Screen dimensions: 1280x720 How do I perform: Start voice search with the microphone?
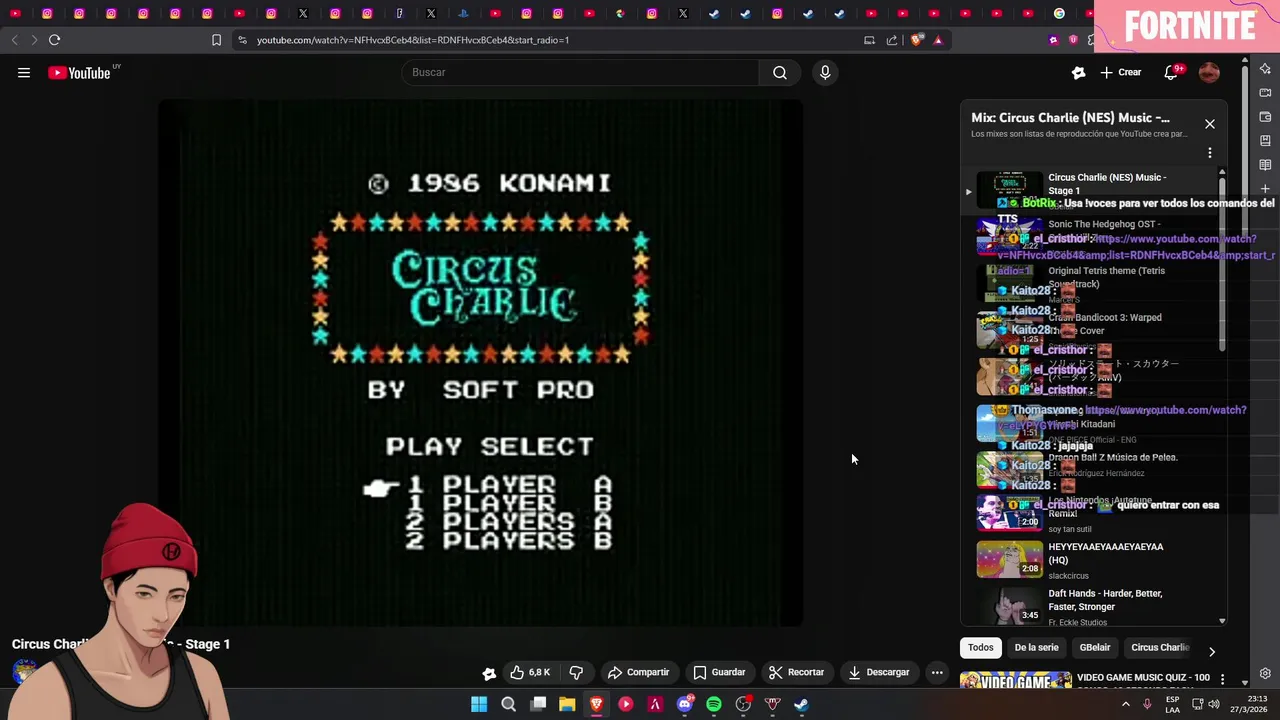[x=825, y=72]
